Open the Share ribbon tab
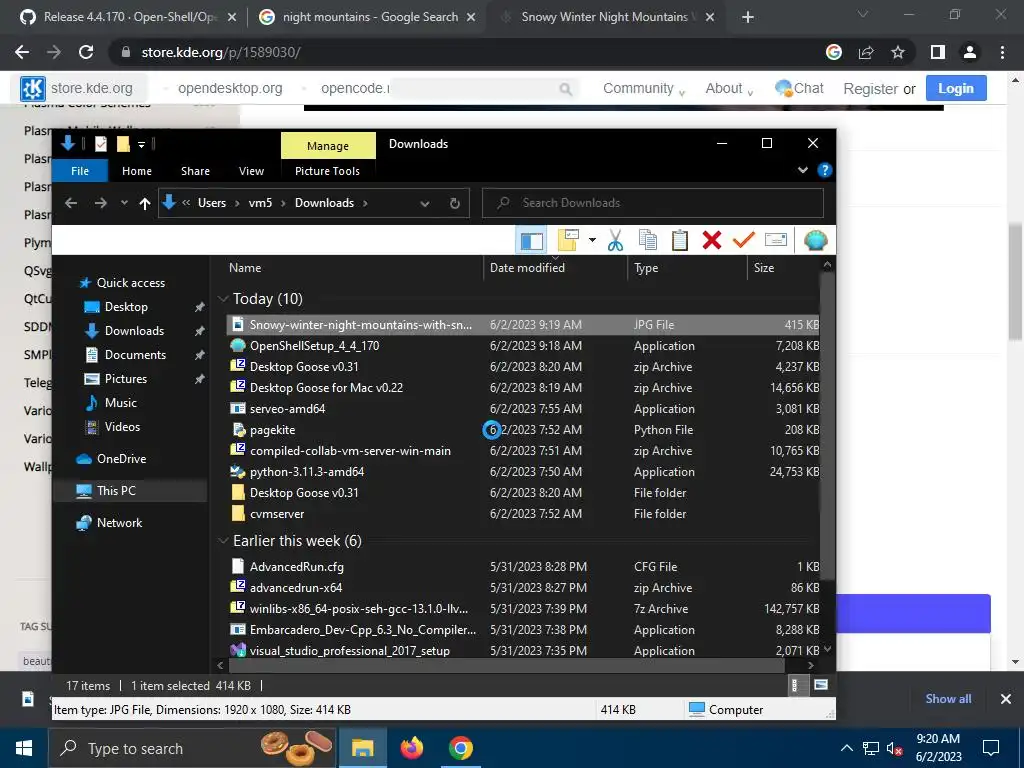The width and height of the screenshot is (1024, 768). pyautogui.click(x=195, y=171)
